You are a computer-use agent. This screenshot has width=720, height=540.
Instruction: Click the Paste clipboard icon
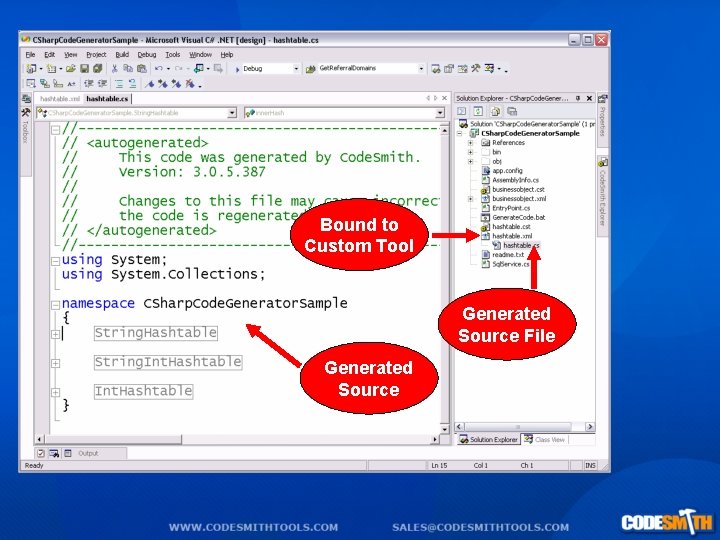tap(142, 69)
